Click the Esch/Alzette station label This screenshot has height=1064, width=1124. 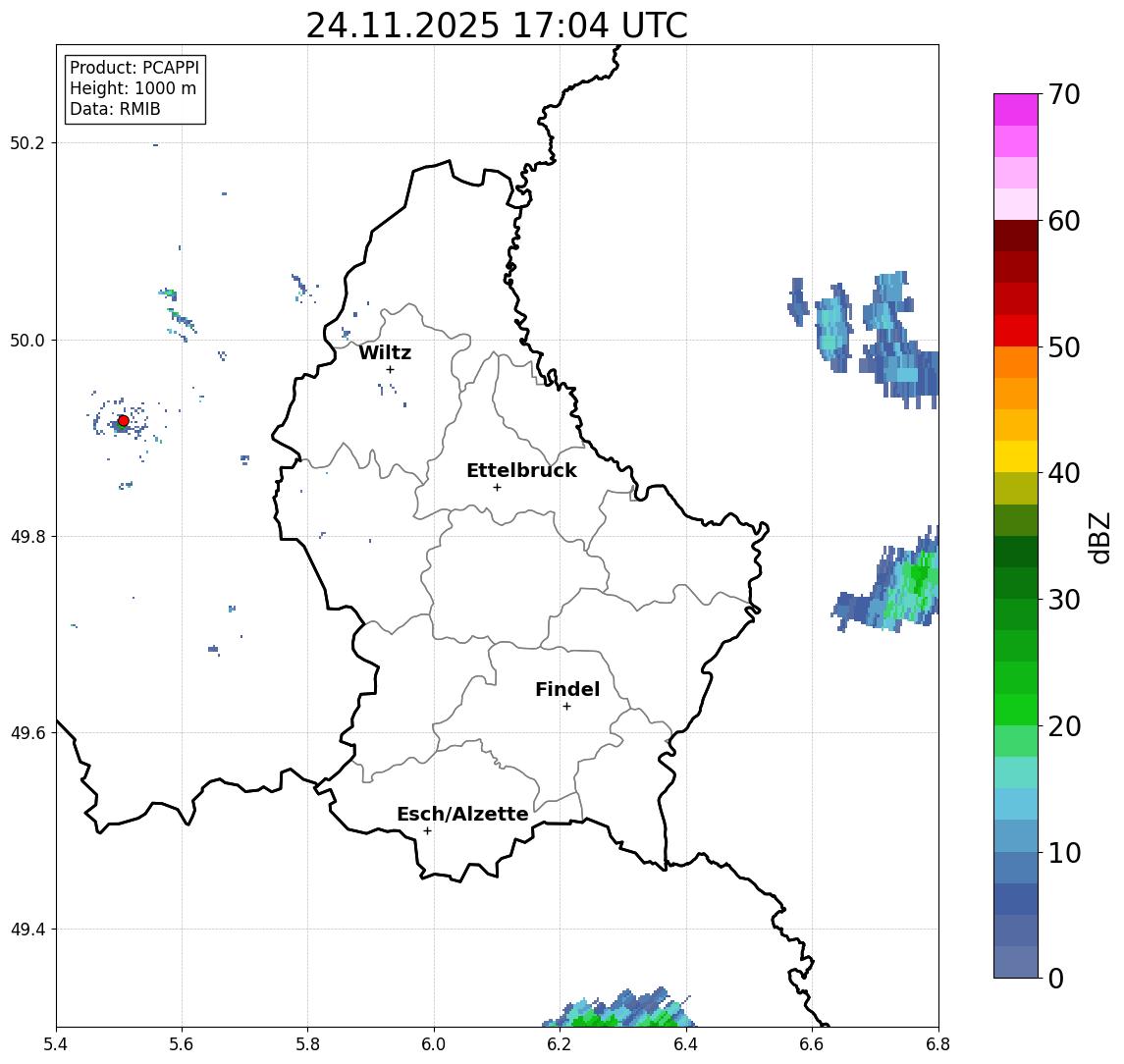pos(462,814)
